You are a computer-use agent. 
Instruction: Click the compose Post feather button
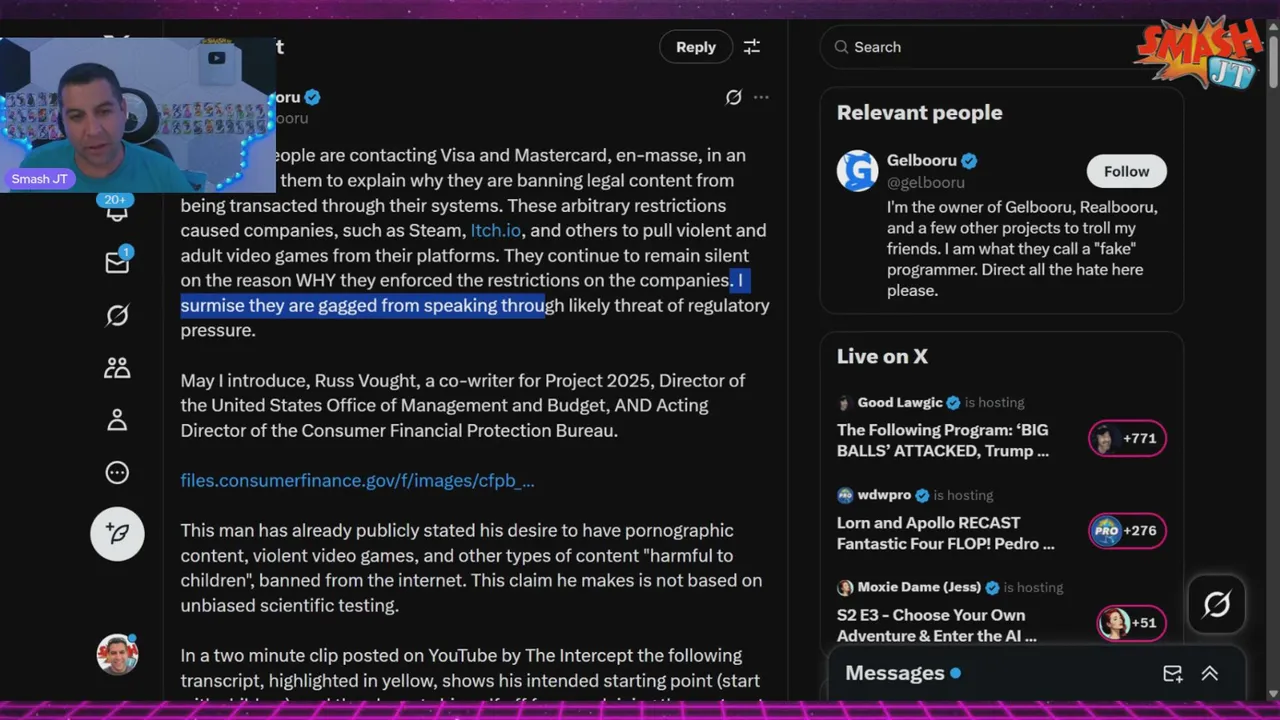(117, 533)
